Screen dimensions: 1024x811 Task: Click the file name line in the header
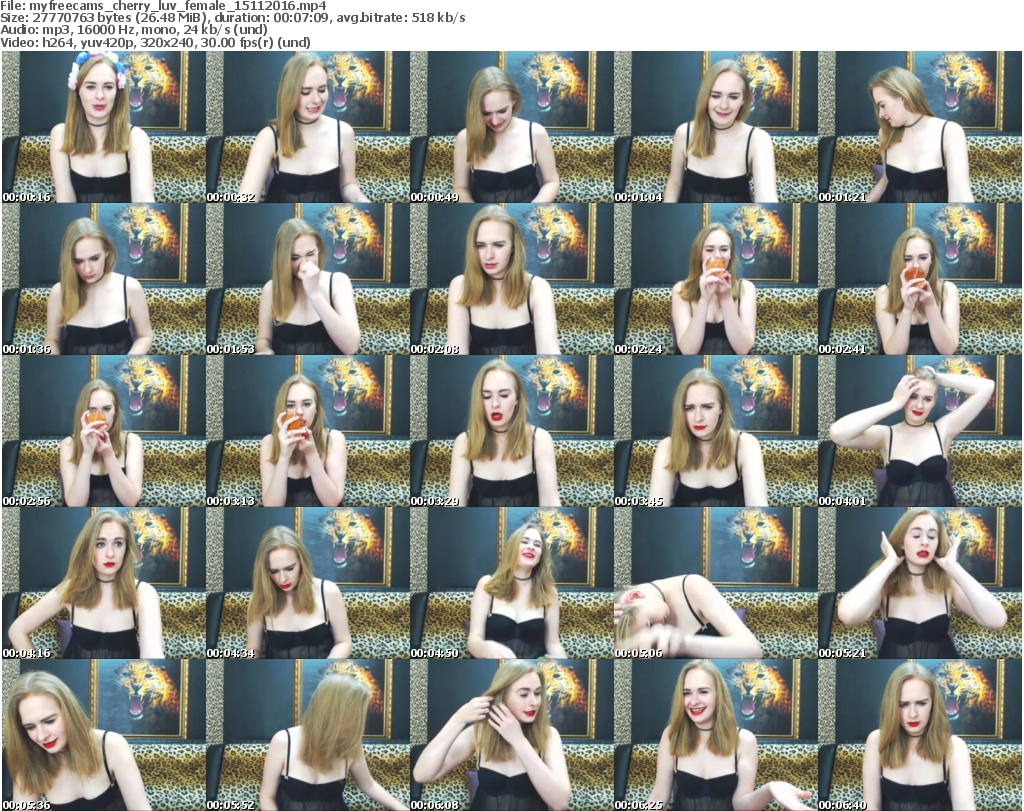pyautogui.click(x=163, y=6)
